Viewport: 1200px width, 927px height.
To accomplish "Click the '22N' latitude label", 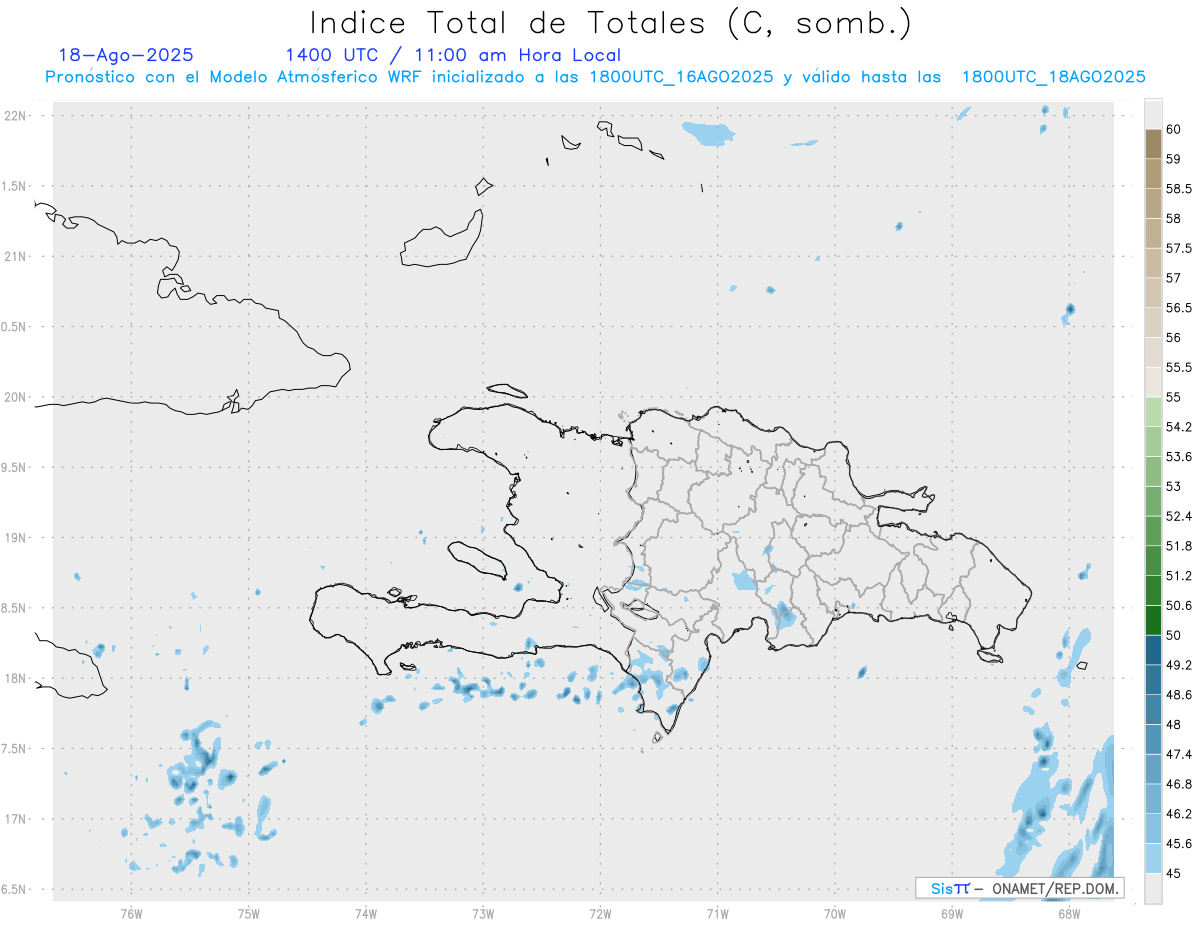I will click(x=16, y=115).
